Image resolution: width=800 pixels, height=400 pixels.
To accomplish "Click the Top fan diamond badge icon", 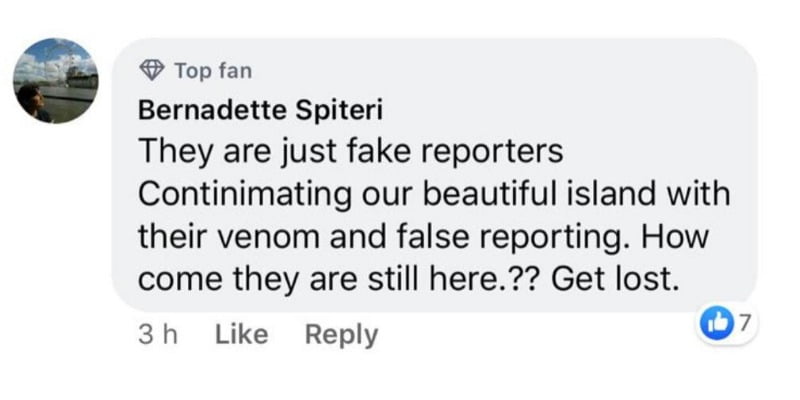I will (153, 71).
